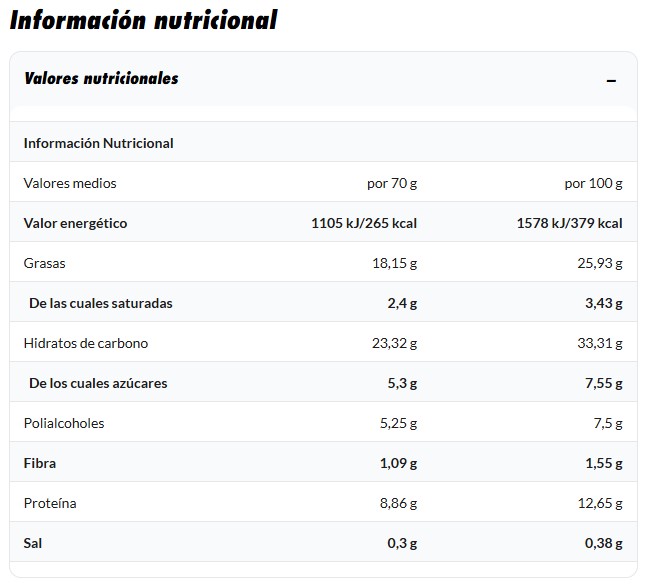Image resolution: width=648 pixels, height=586 pixels.
Task: Click the 'por 100 g' column header
Action: click(593, 183)
